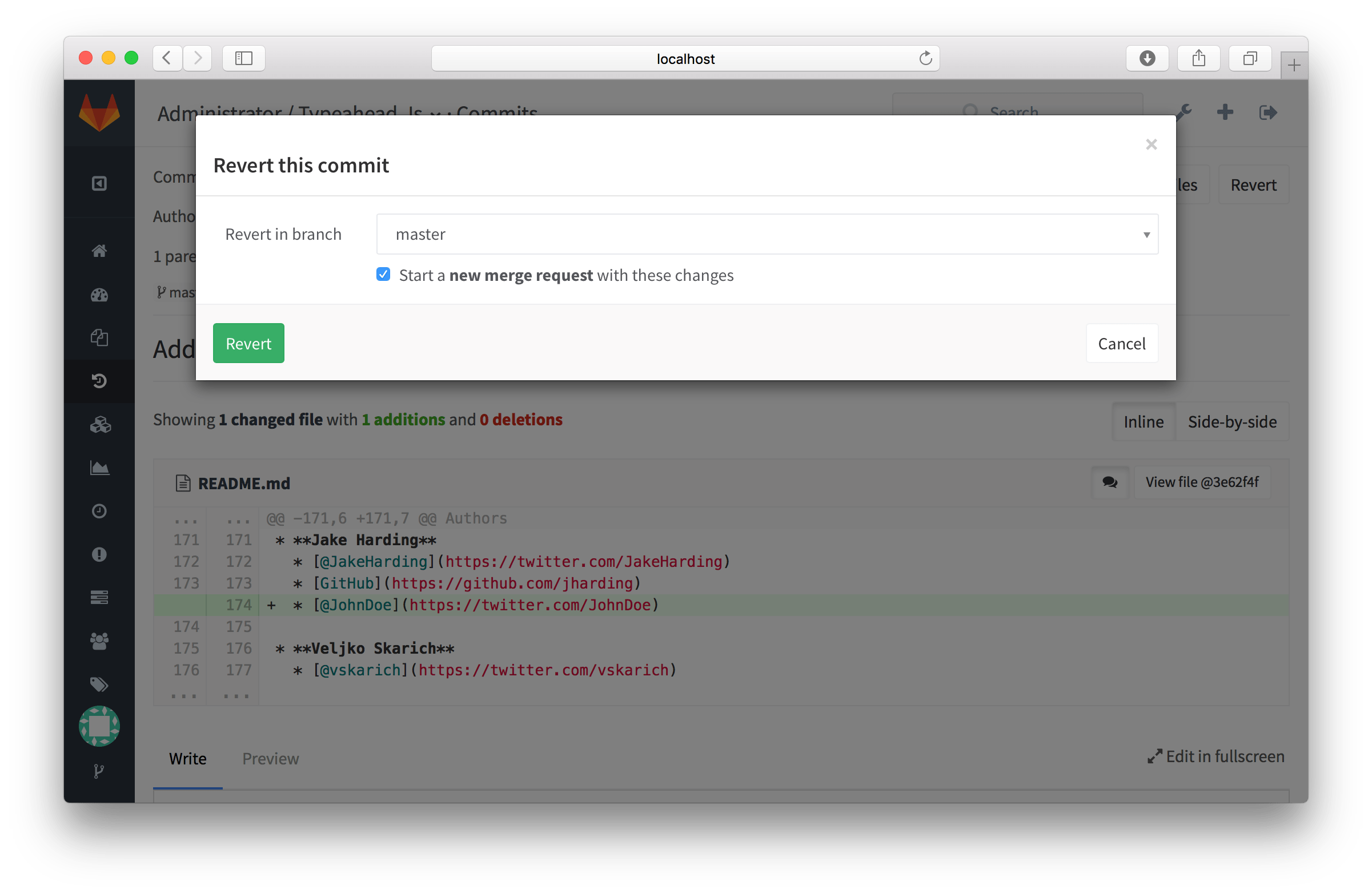1372x894 pixels.
Task: Cancel the revert commit dialog
Action: [1121, 343]
